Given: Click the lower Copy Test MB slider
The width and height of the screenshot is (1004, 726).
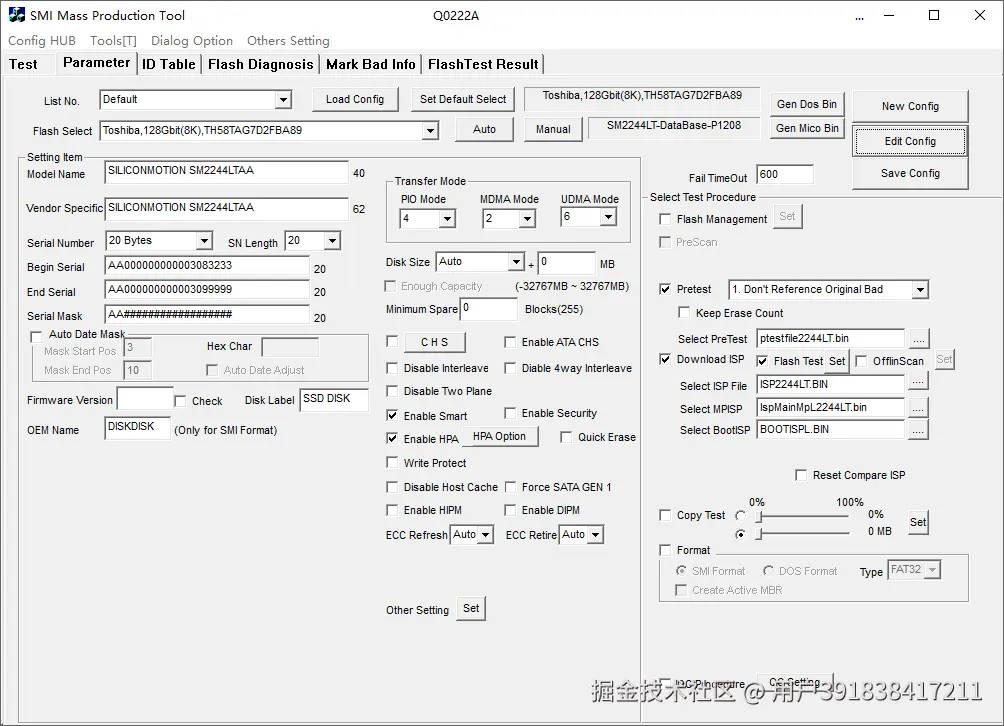Looking at the screenshot, I should (803, 533).
